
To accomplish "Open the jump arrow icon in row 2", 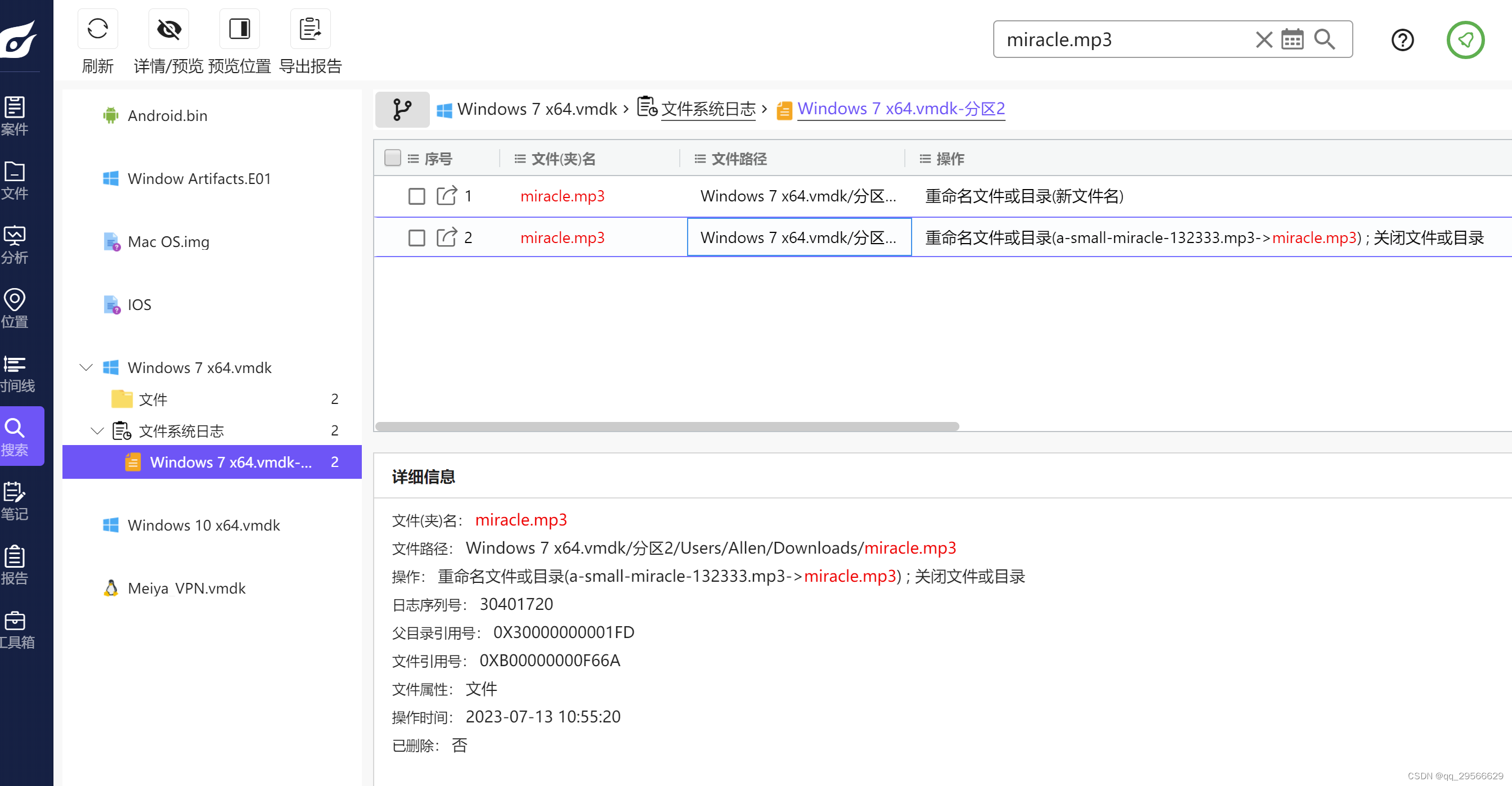I will tap(446, 237).
